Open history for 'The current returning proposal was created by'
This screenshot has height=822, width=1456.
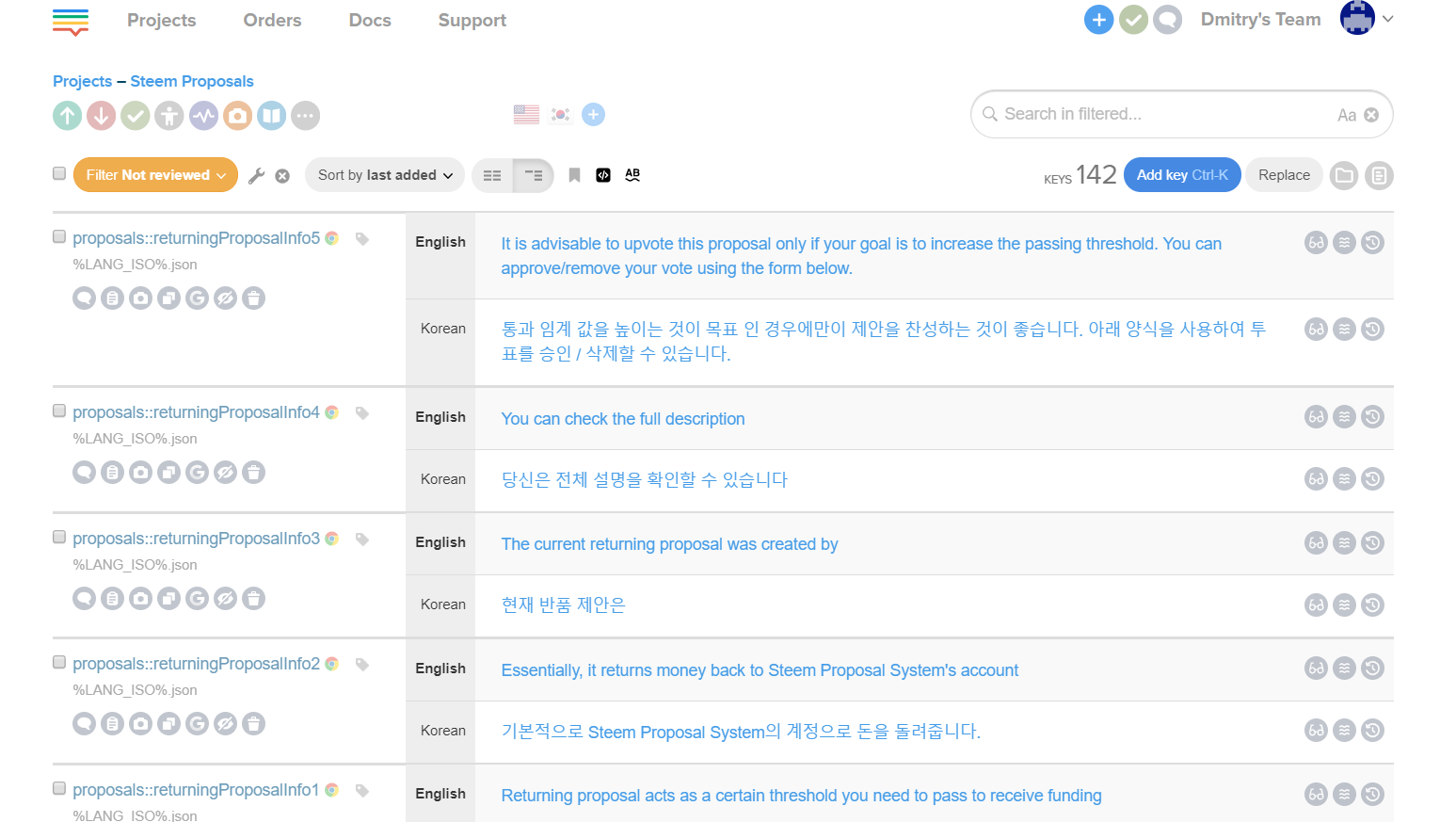[1372, 543]
